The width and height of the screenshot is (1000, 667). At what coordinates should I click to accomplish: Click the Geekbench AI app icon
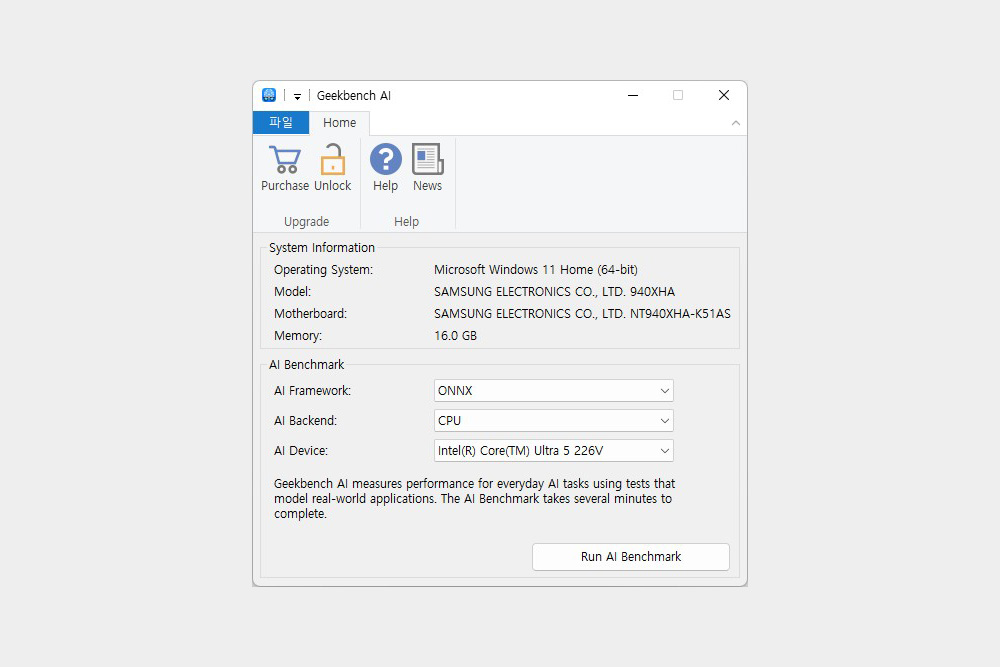click(x=269, y=95)
